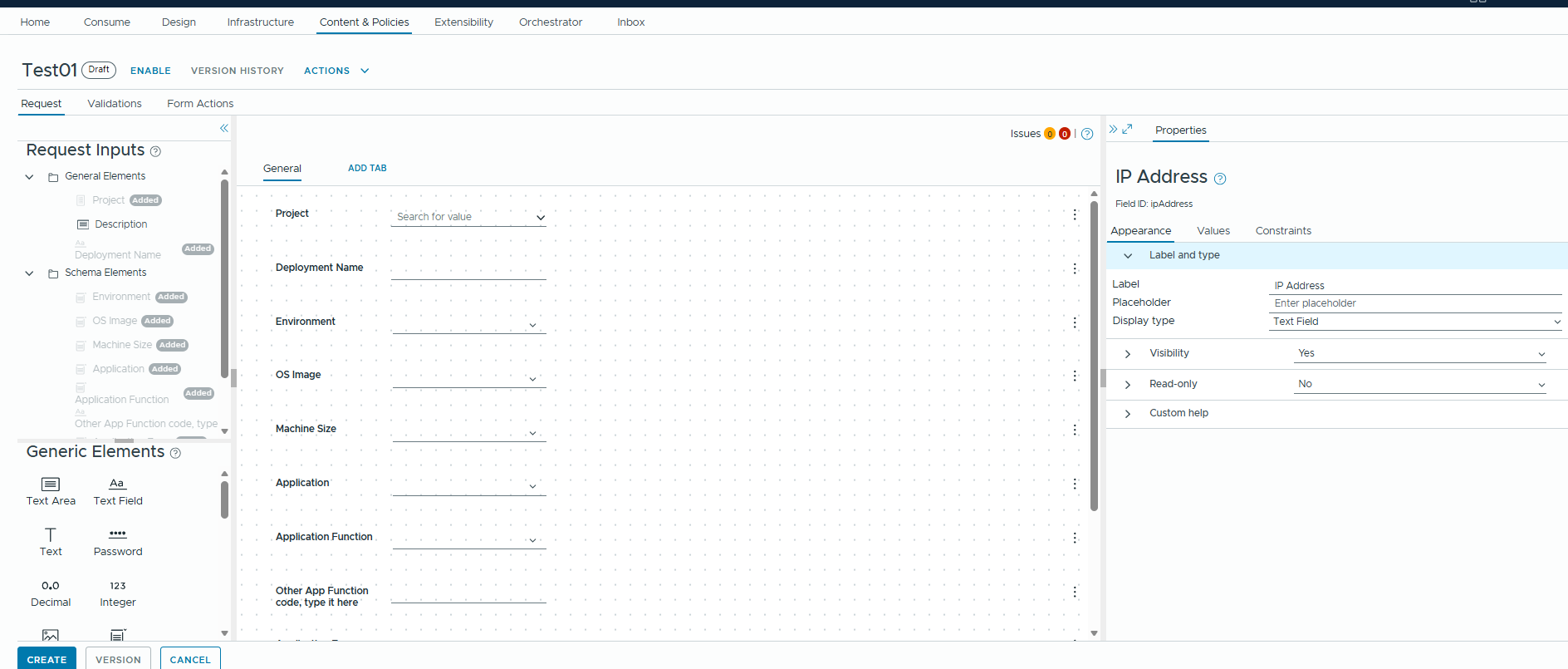Select the Integer generic element
Viewport: 1568px width, 669px height.
[118, 593]
